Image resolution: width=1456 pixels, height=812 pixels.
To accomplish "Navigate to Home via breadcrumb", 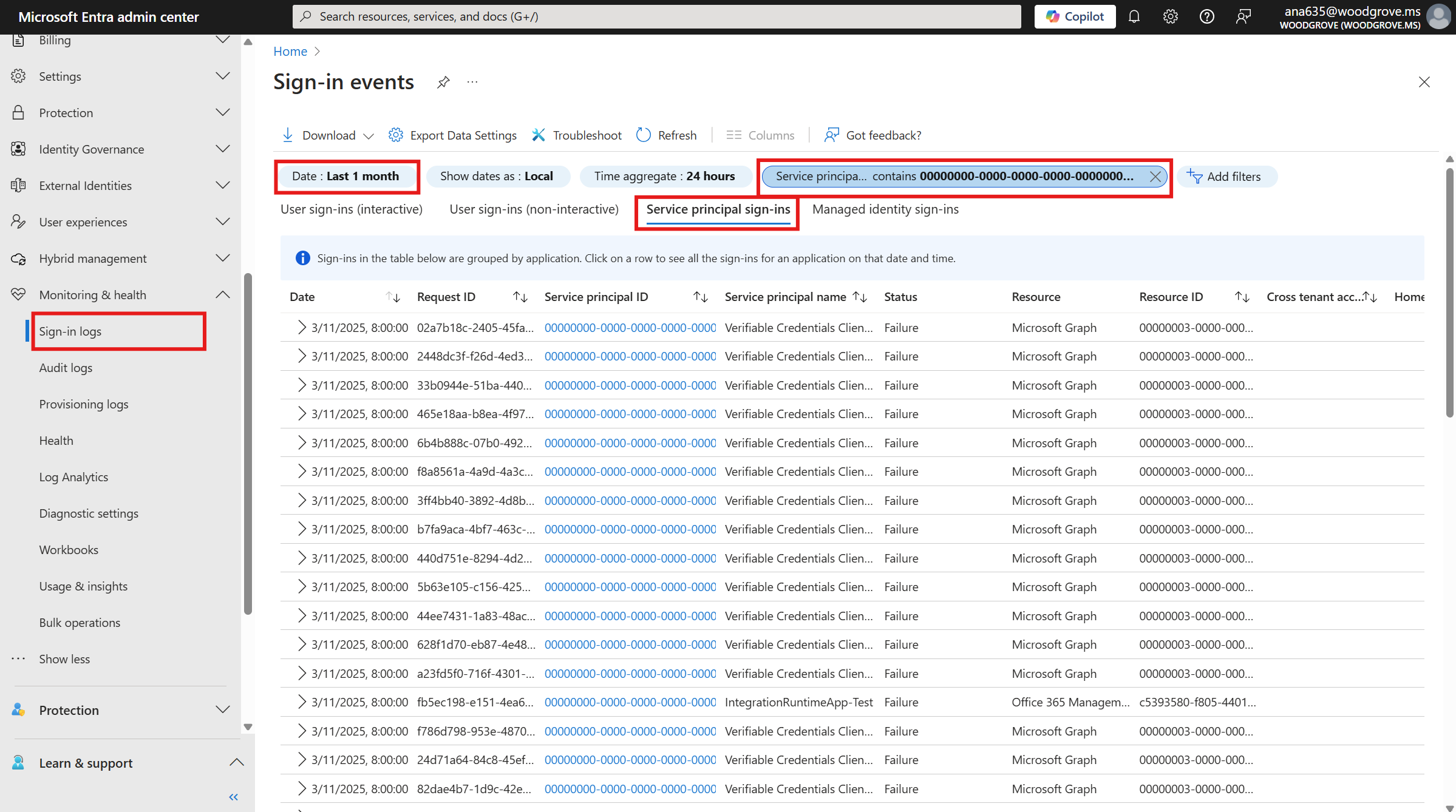I will (290, 51).
